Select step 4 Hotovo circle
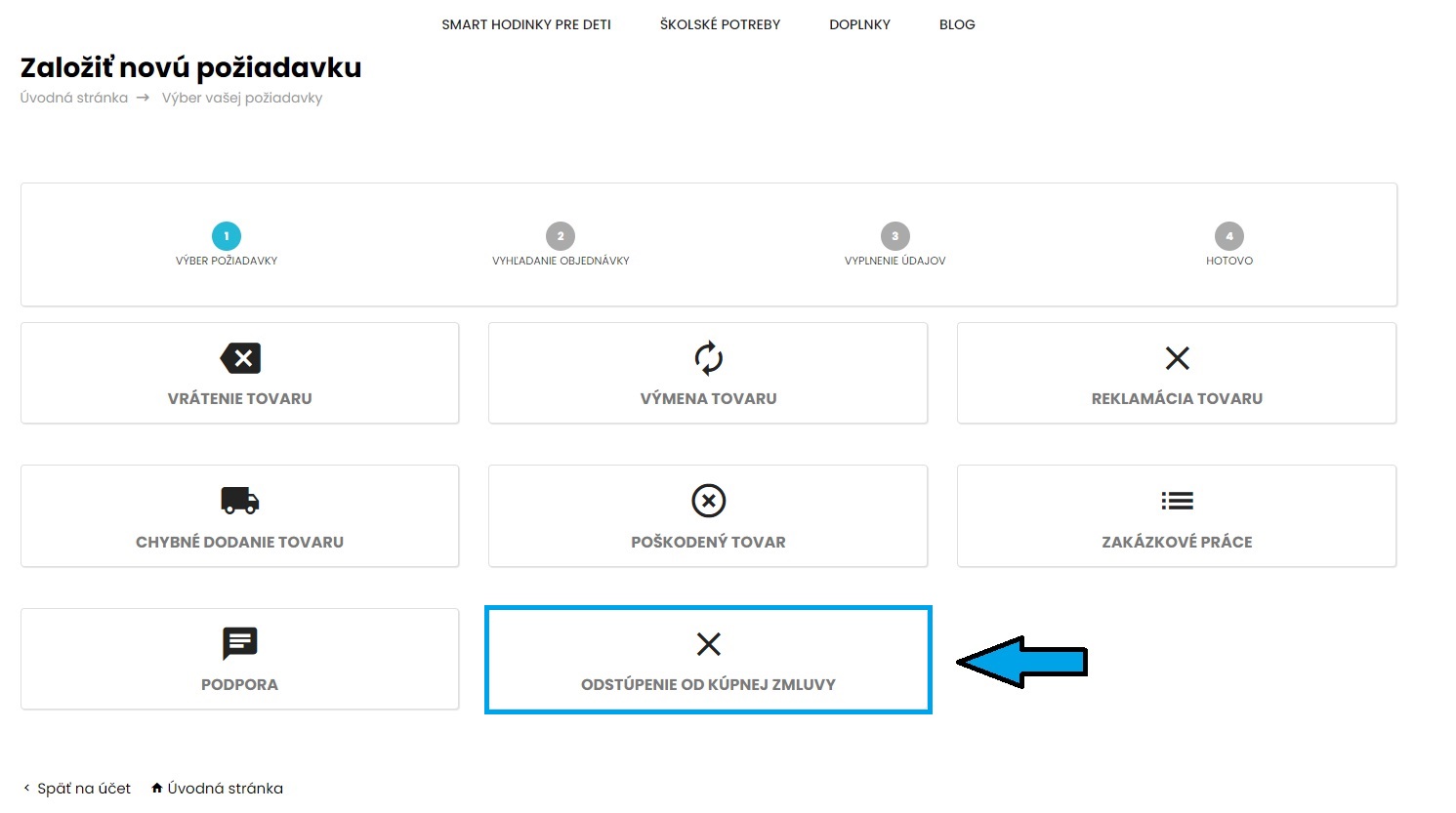 1228,236
